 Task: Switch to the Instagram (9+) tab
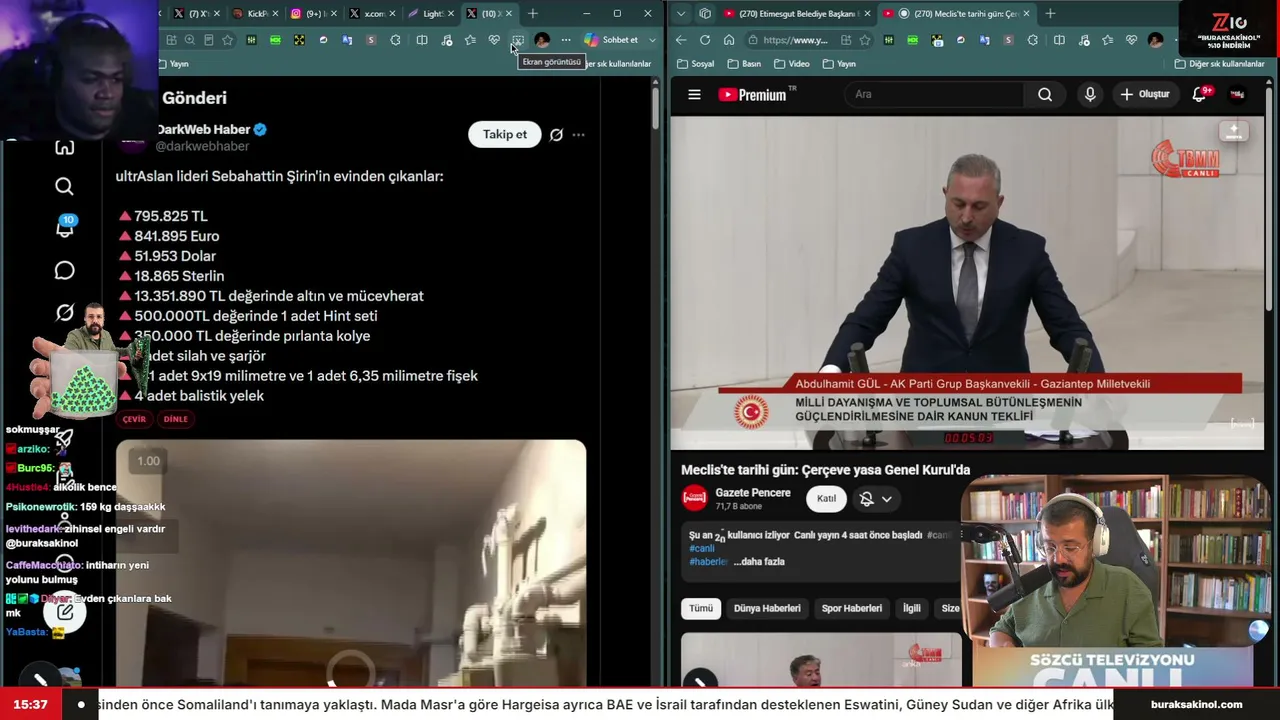pos(312,14)
